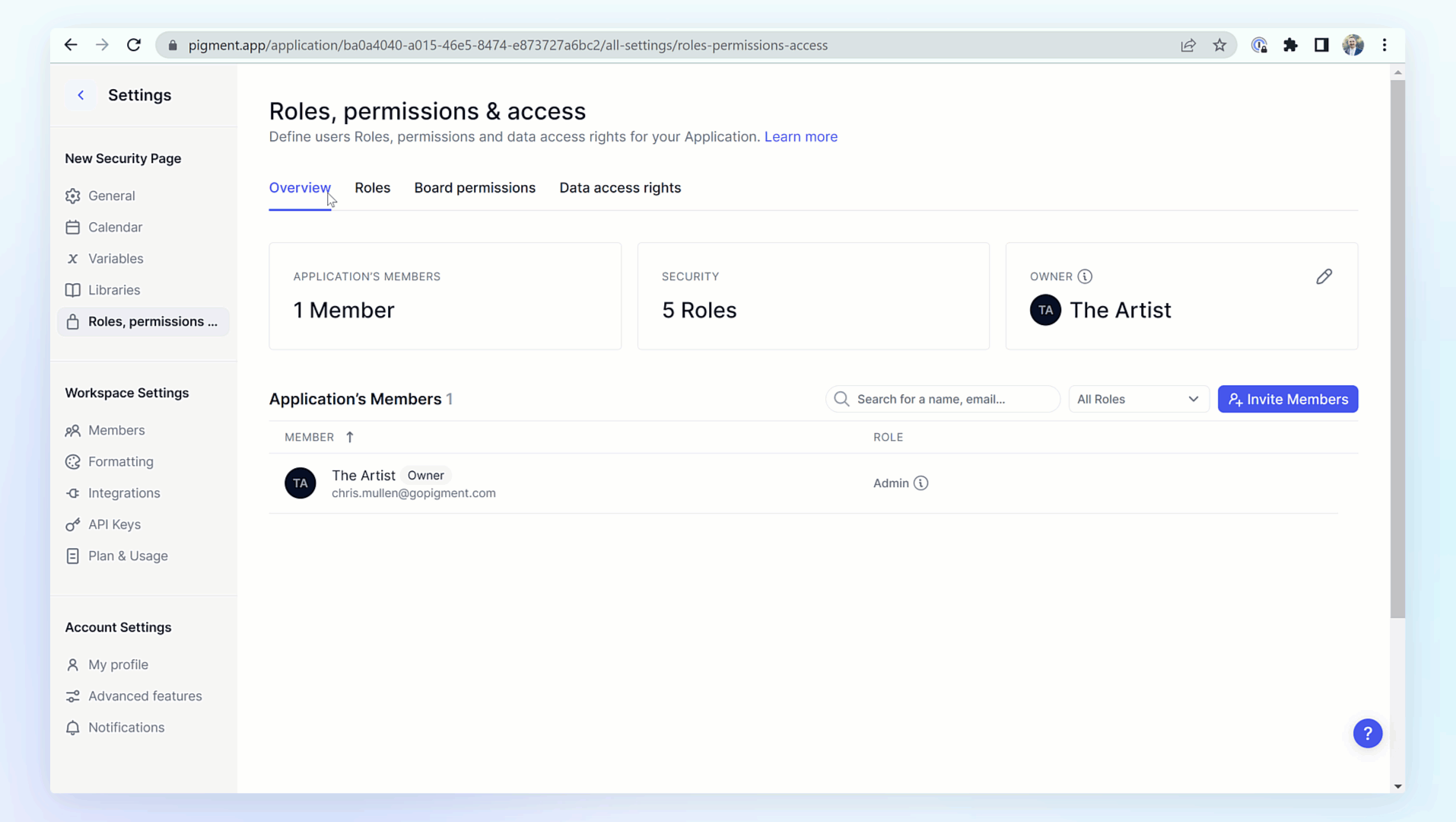Toggle the browser side panel icon
Screen dimensions: 1456x822
coord(1321,45)
